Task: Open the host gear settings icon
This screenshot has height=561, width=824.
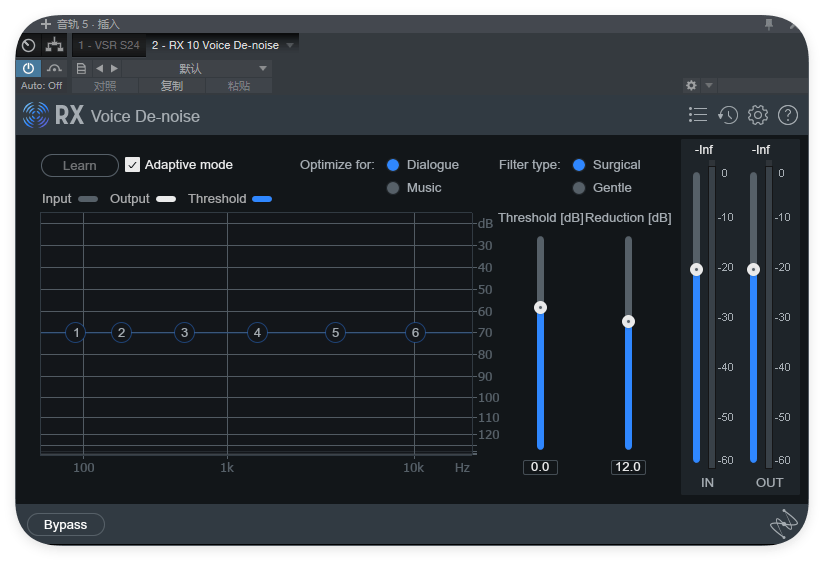Action: 692,85
